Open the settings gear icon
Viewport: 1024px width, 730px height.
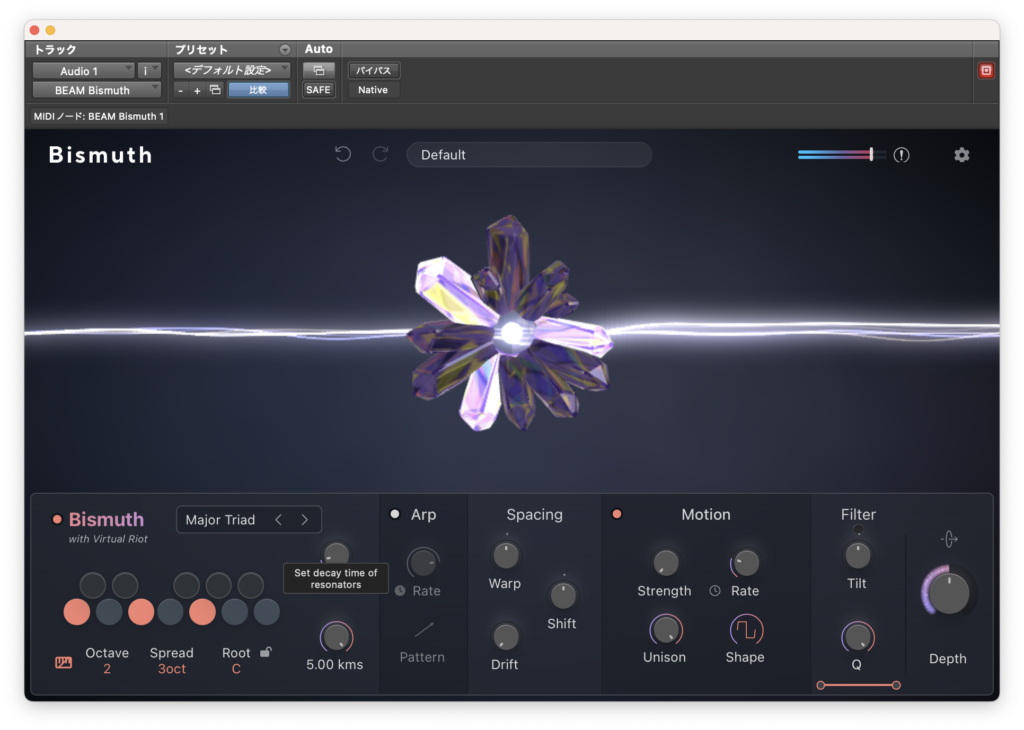point(961,155)
